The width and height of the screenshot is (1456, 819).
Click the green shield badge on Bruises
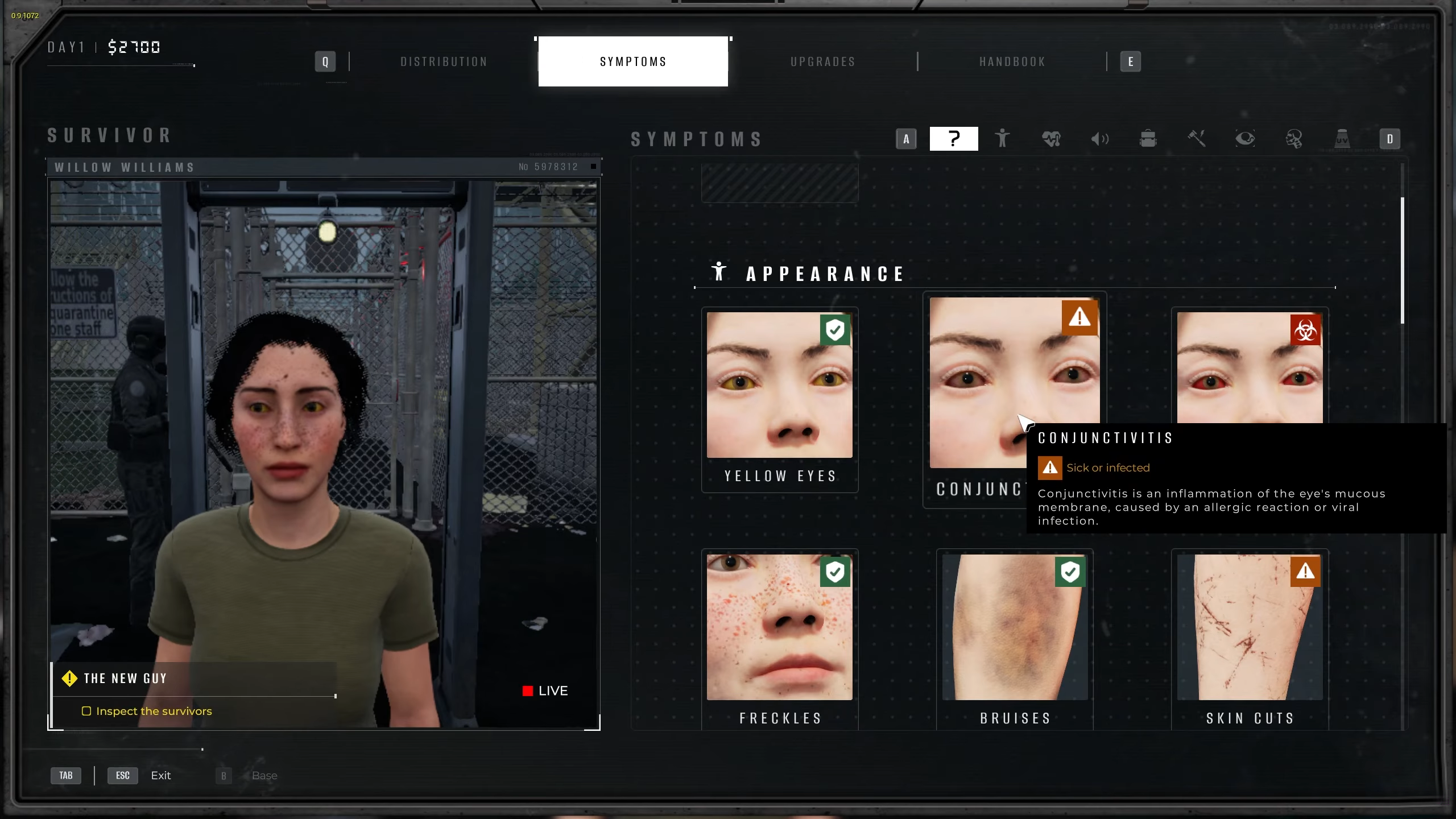tap(1070, 572)
